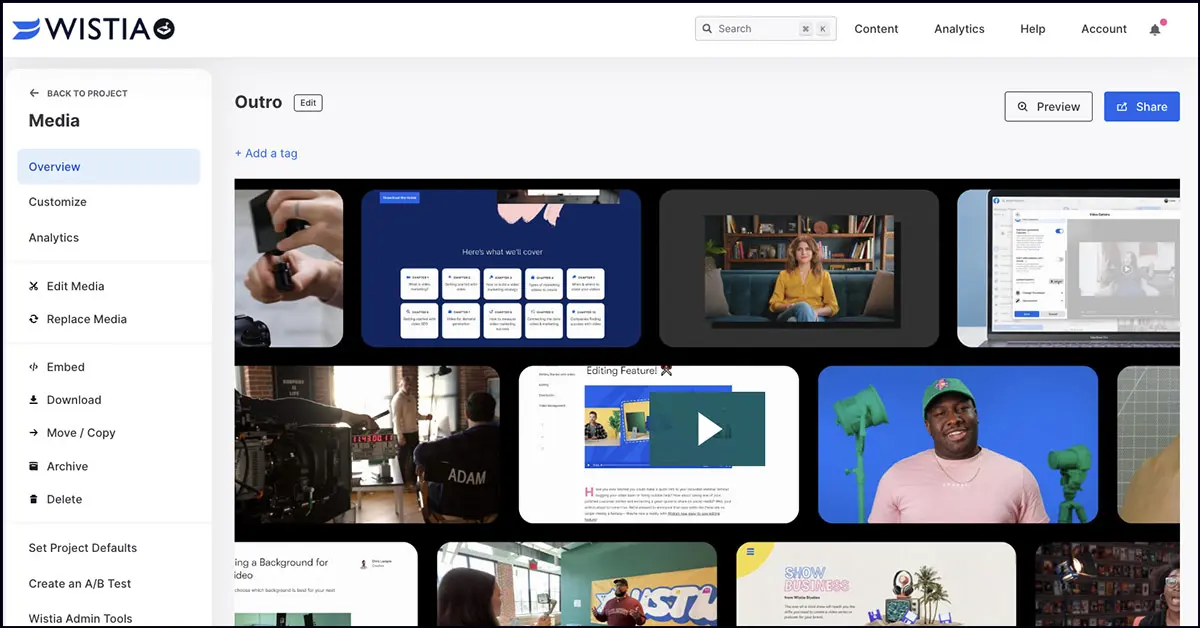Screen dimensions: 1200x628
Task: Play the video with center play button
Action: tap(708, 429)
